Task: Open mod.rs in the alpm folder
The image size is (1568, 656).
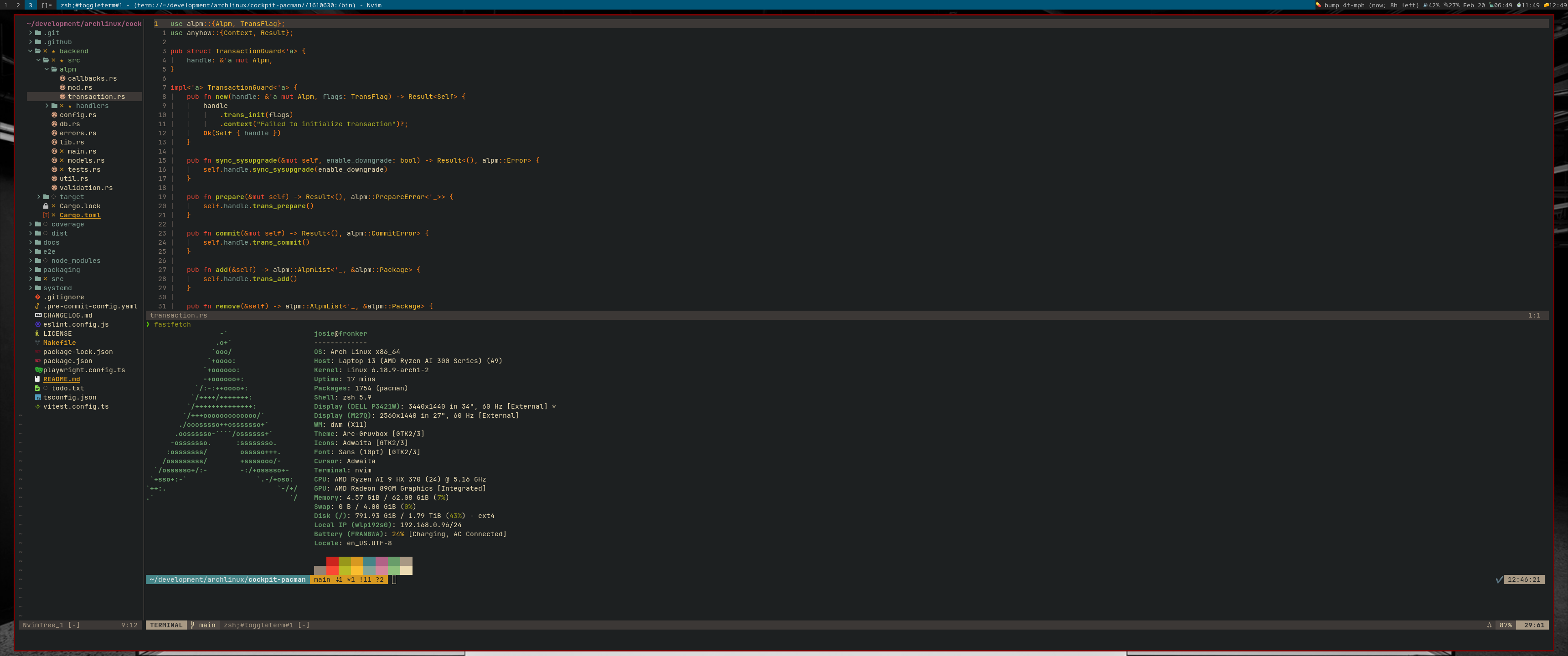Action: [x=80, y=87]
